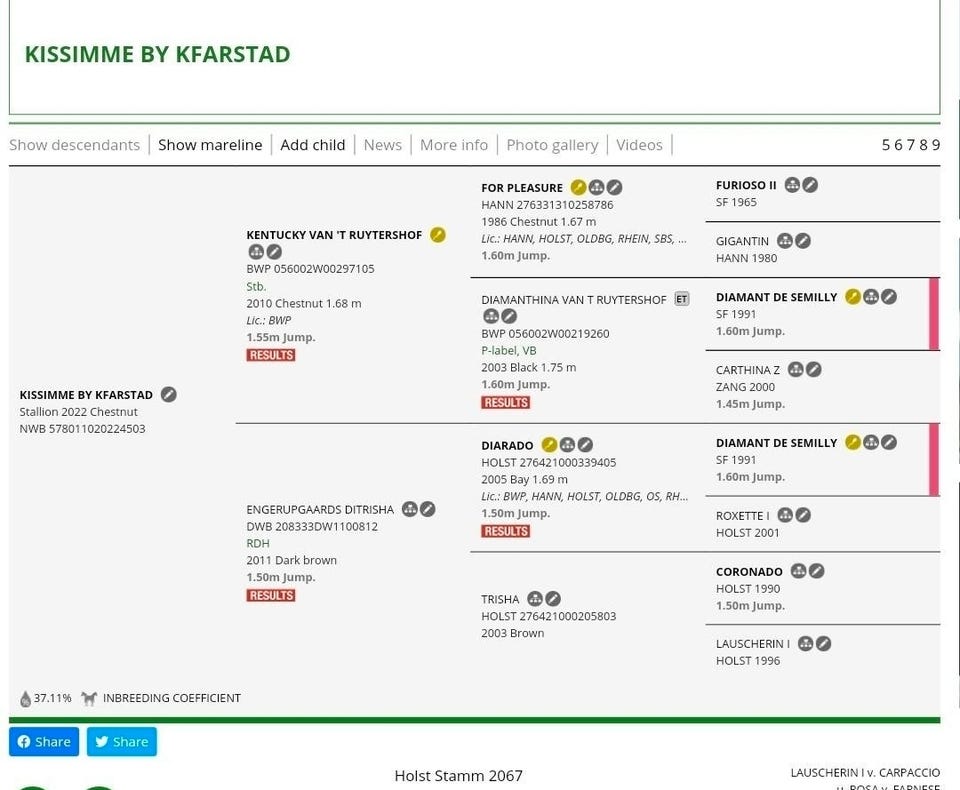Go to the More info tab
This screenshot has height=790, width=960.
[454, 145]
